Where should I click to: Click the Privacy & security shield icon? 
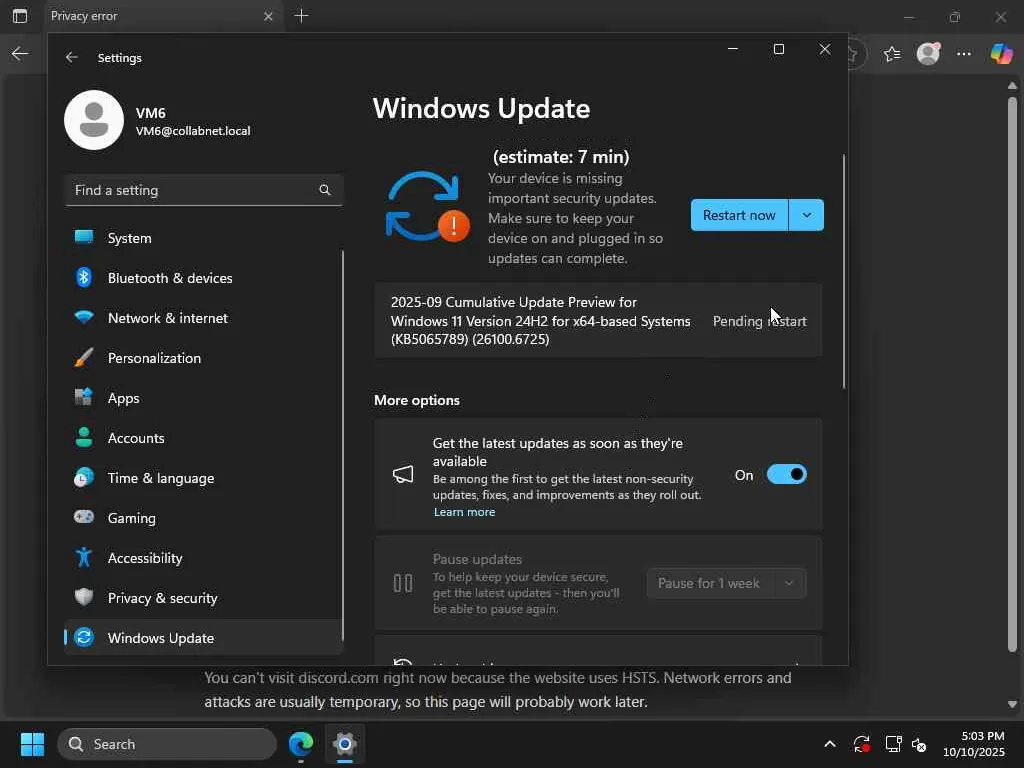(84, 597)
